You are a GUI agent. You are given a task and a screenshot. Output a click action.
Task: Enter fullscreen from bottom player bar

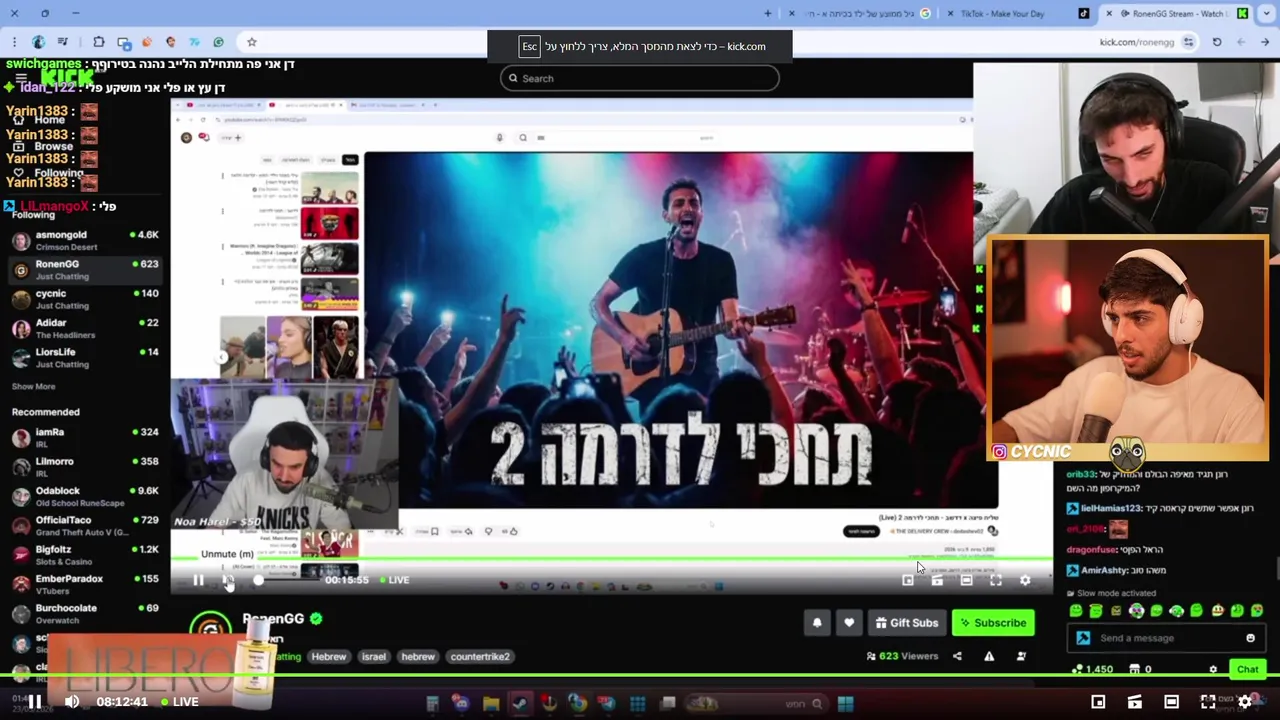click(1208, 702)
